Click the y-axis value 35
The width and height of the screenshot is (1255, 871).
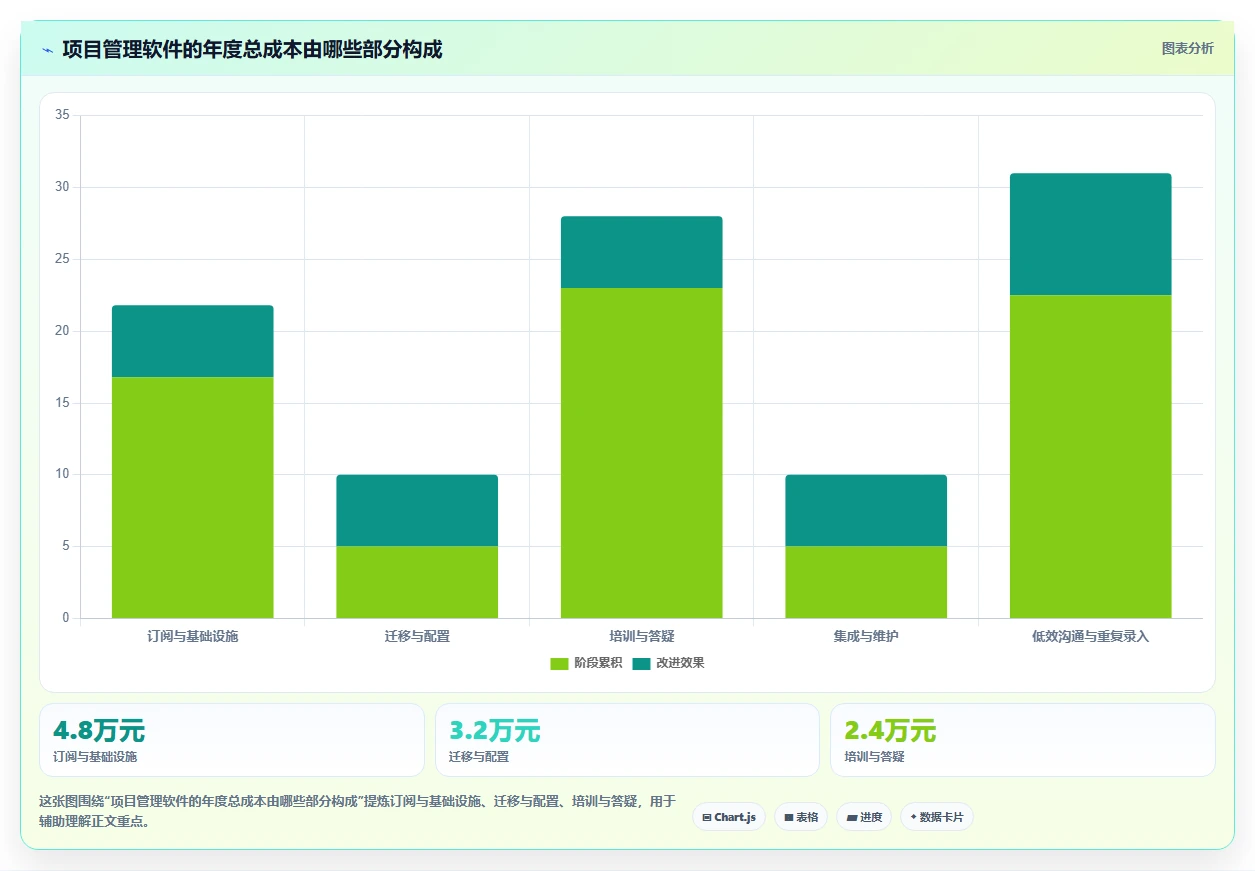coord(62,115)
